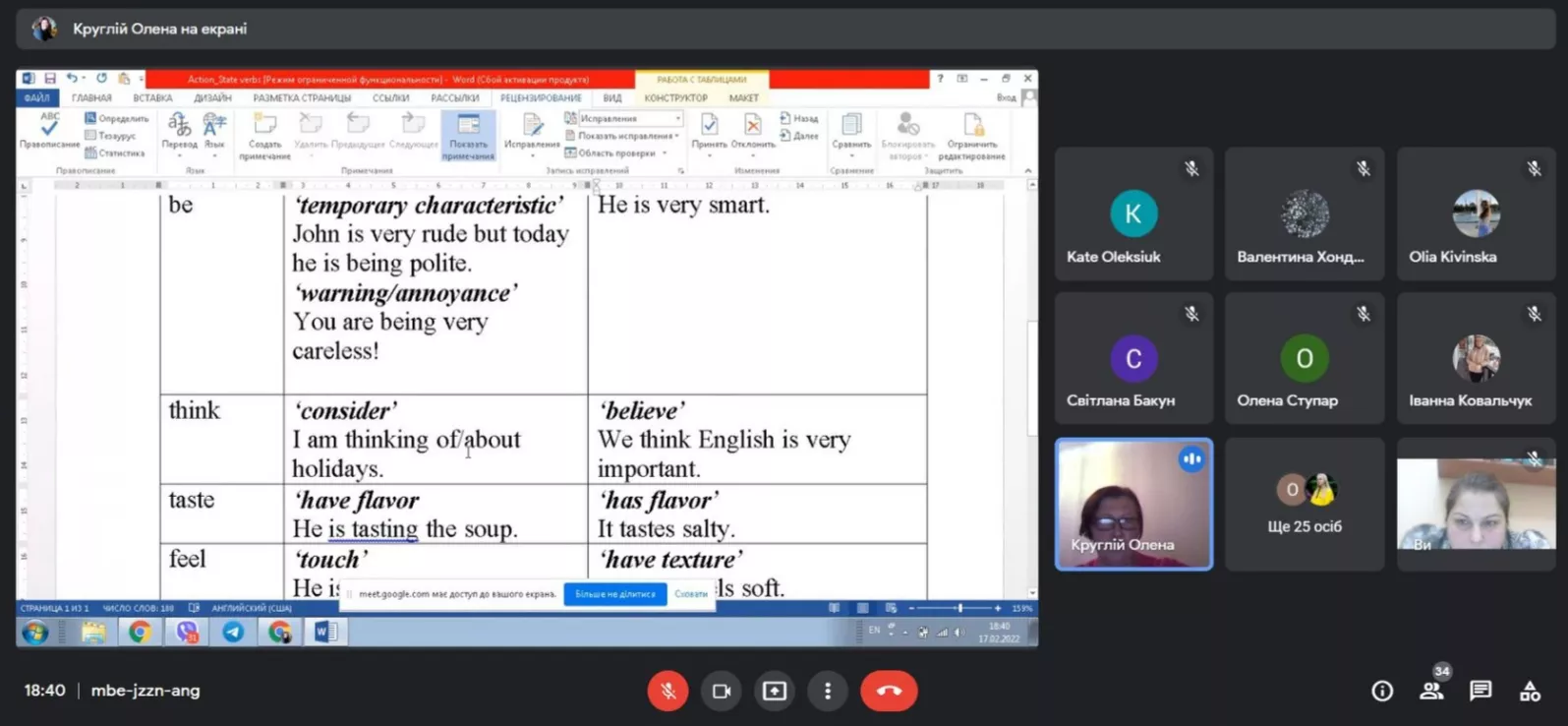1568x726 pixels.
Task: Open more options three-dot menu
Action: 828,692
